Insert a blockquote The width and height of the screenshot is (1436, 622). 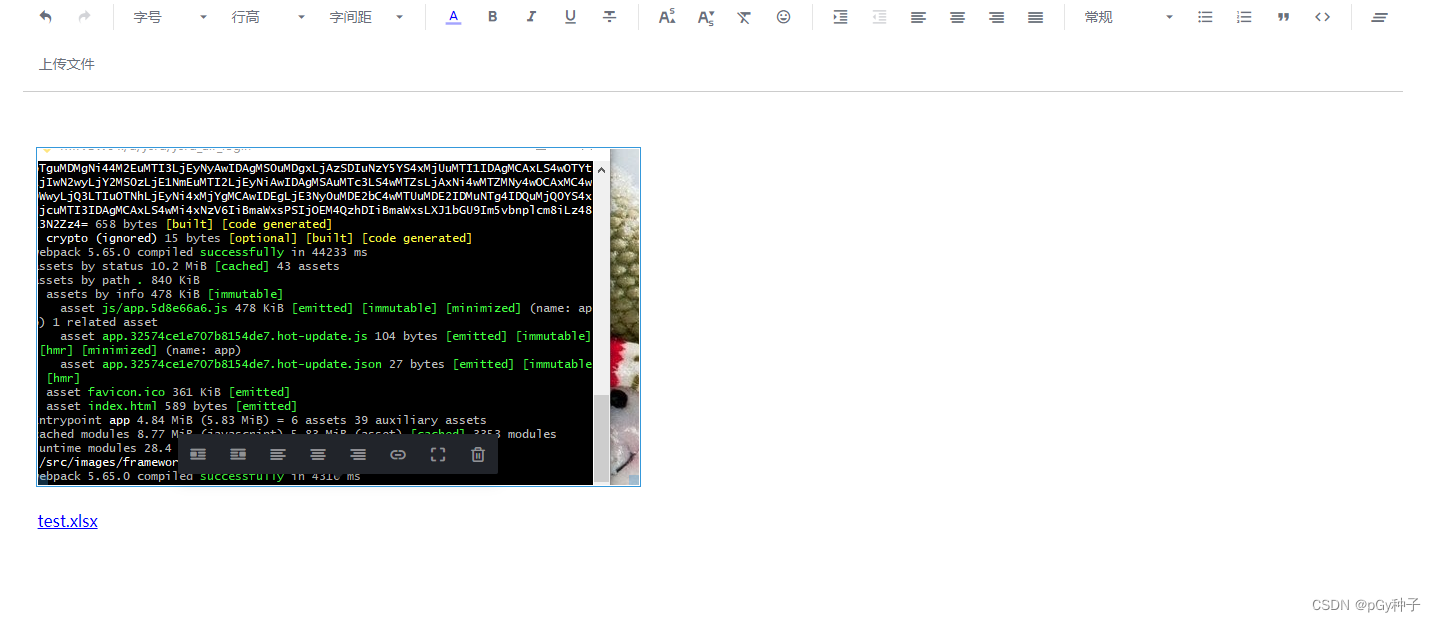[x=1283, y=17]
